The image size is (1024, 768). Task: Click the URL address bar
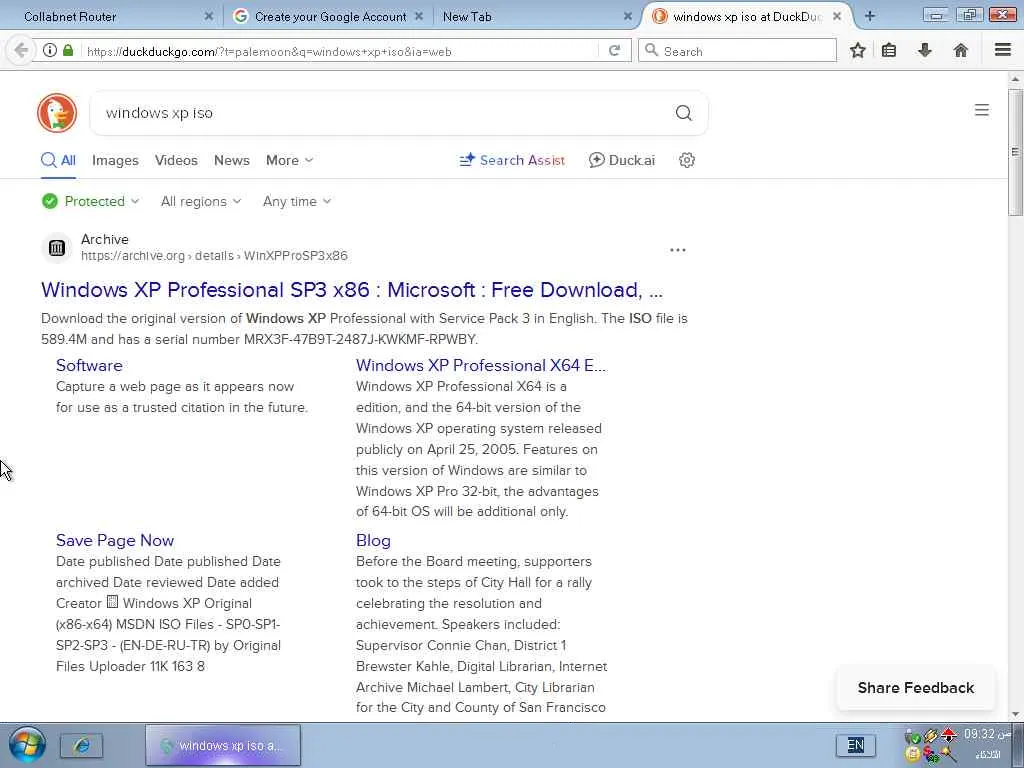point(340,51)
